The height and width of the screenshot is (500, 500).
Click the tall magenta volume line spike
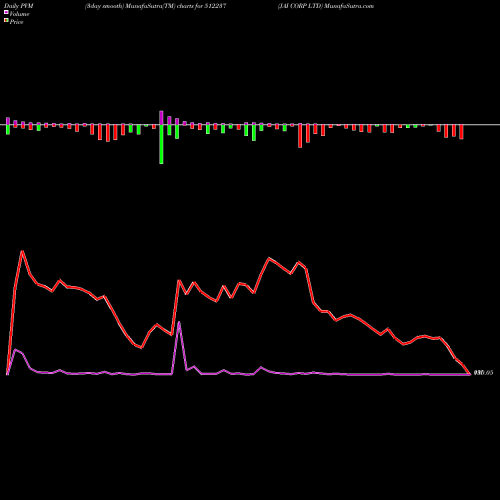(179, 322)
